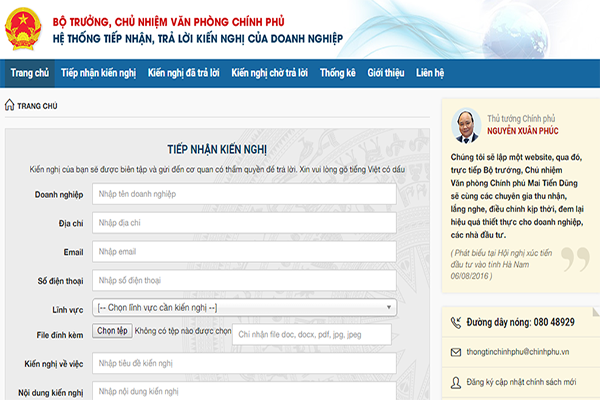The image size is (600, 400).
Task: Focus the Doanh nghiệp name input field
Action: click(x=244, y=194)
